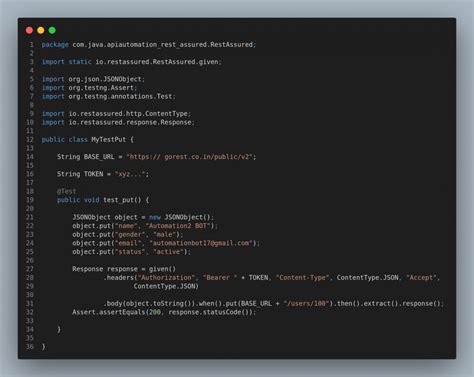Click the red close window dot
The image size is (474, 377).
tap(29, 30)
